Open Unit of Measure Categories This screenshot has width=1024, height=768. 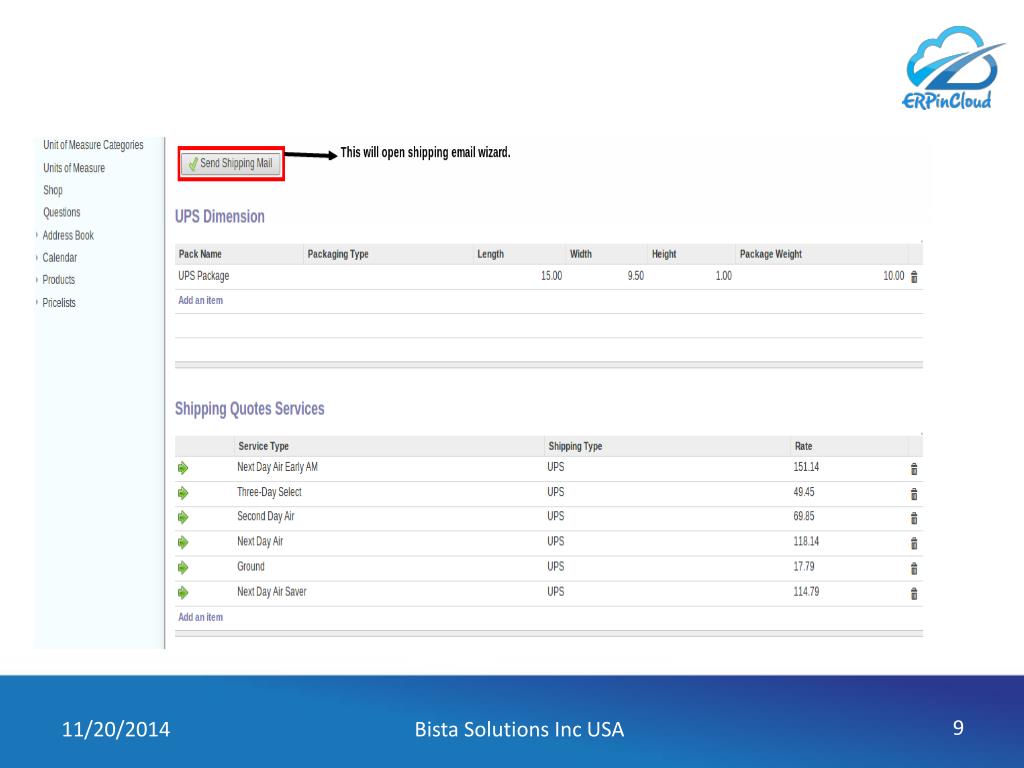click(x=93, y=145)
